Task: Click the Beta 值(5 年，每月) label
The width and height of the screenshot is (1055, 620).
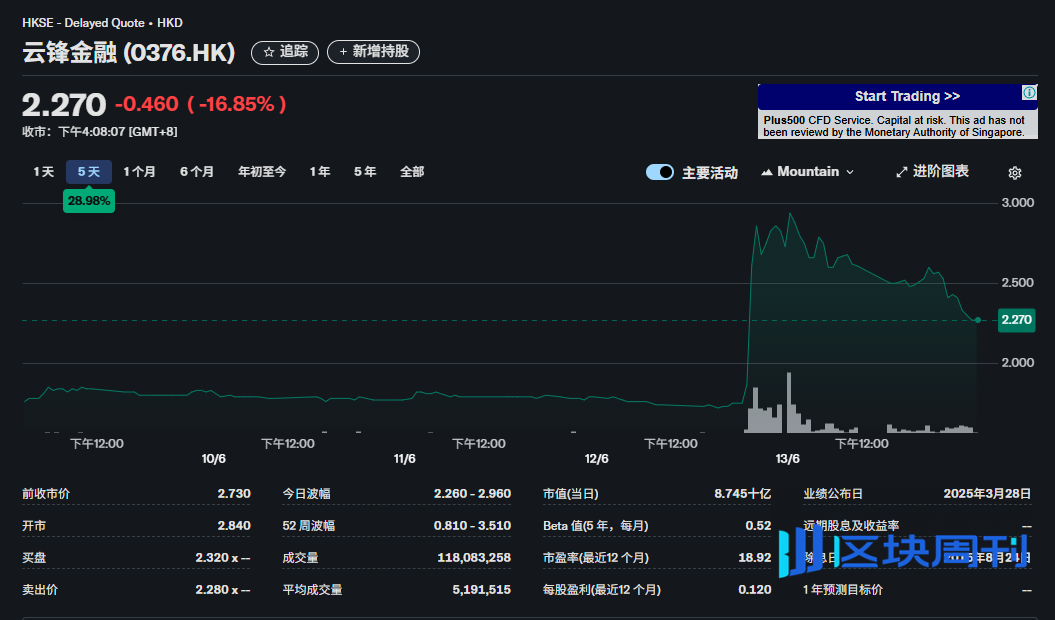Action: 595,526
